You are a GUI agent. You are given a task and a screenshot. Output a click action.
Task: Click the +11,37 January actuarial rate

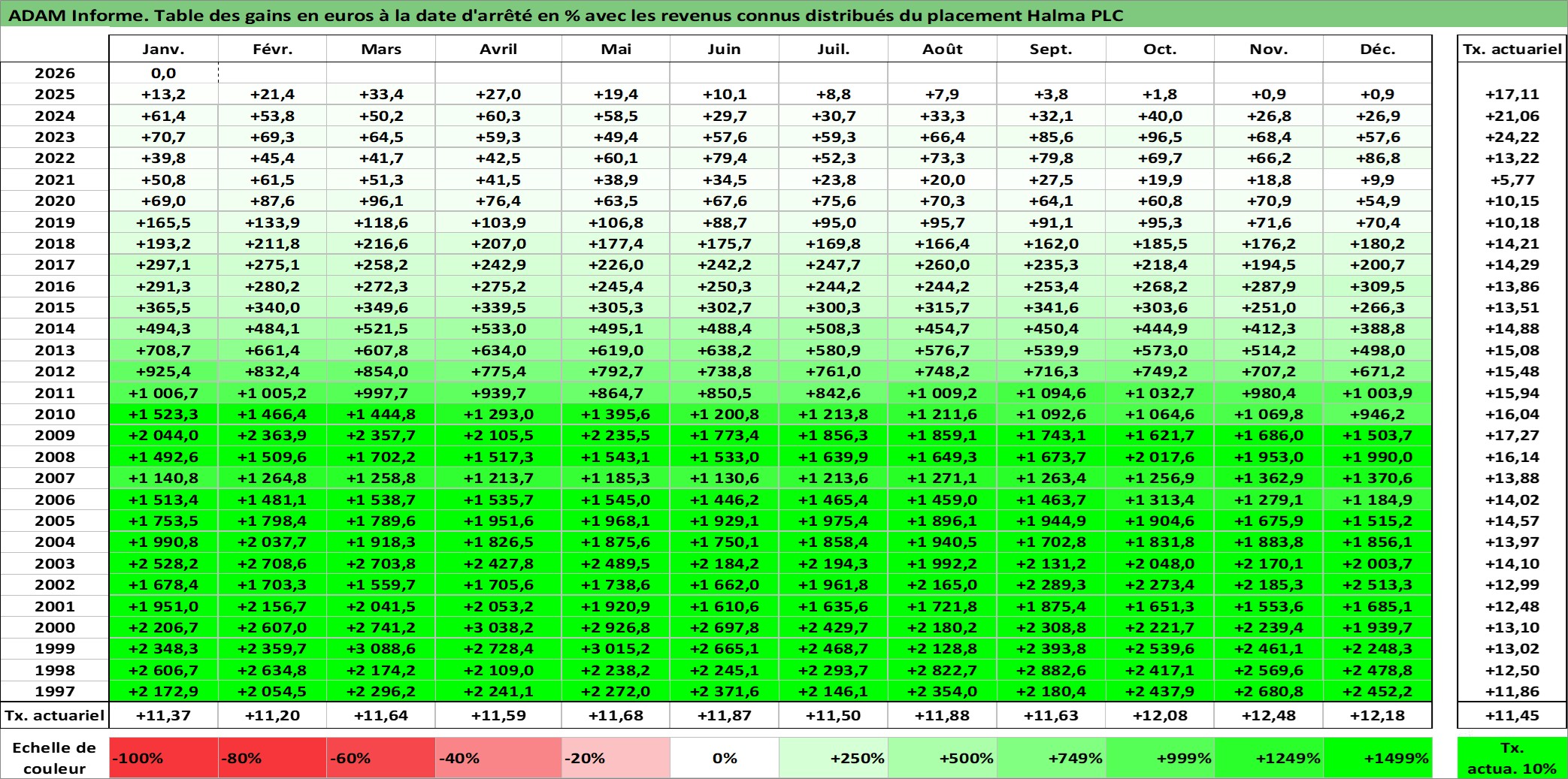coord(164,715)
